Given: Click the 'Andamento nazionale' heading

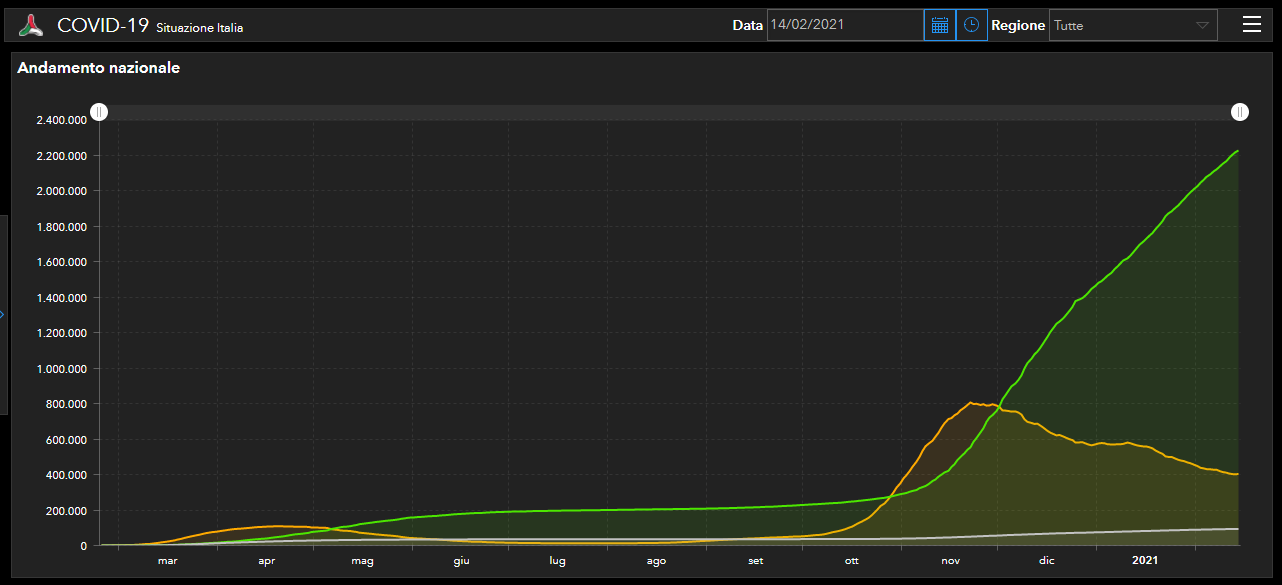Looking at the screenshot, I should (99, 68).
